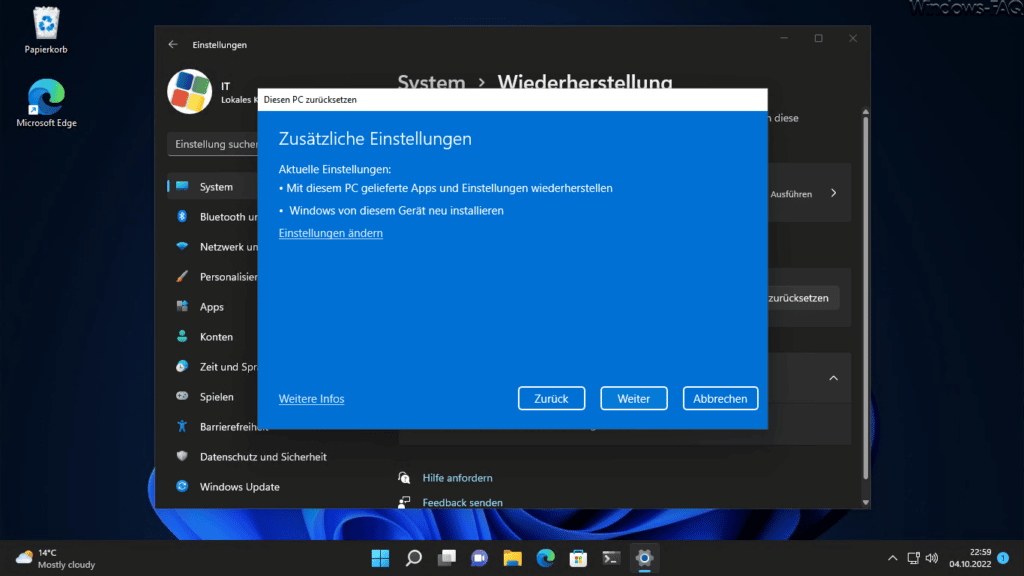
Task: Click the Weitere Infos link
Action: [x=312, y=399]
